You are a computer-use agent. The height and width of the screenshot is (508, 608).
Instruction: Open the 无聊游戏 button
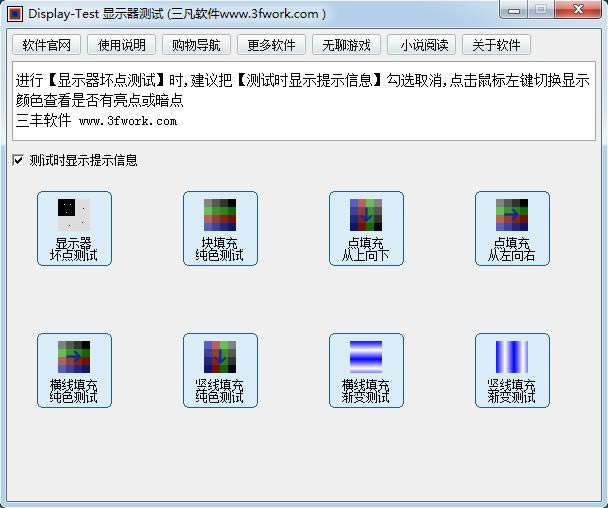tap(347, 45)
